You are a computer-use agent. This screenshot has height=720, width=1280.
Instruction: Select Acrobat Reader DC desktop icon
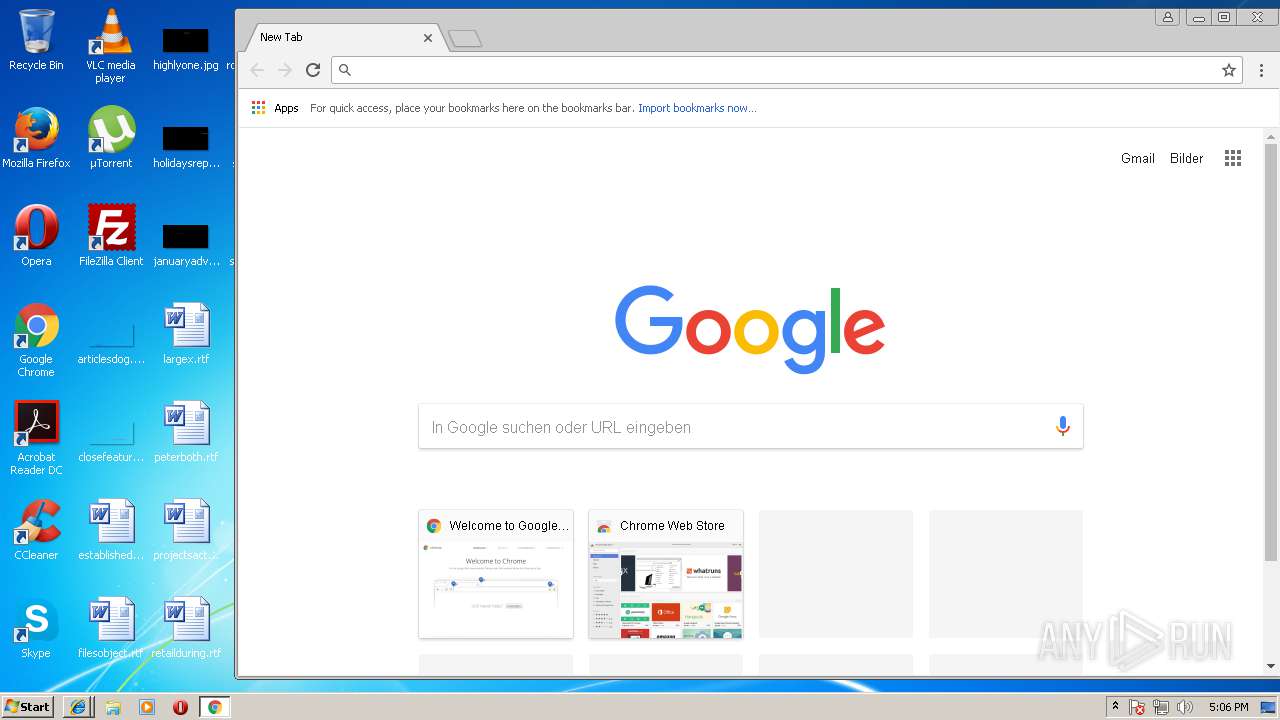(x=36, y=438)
